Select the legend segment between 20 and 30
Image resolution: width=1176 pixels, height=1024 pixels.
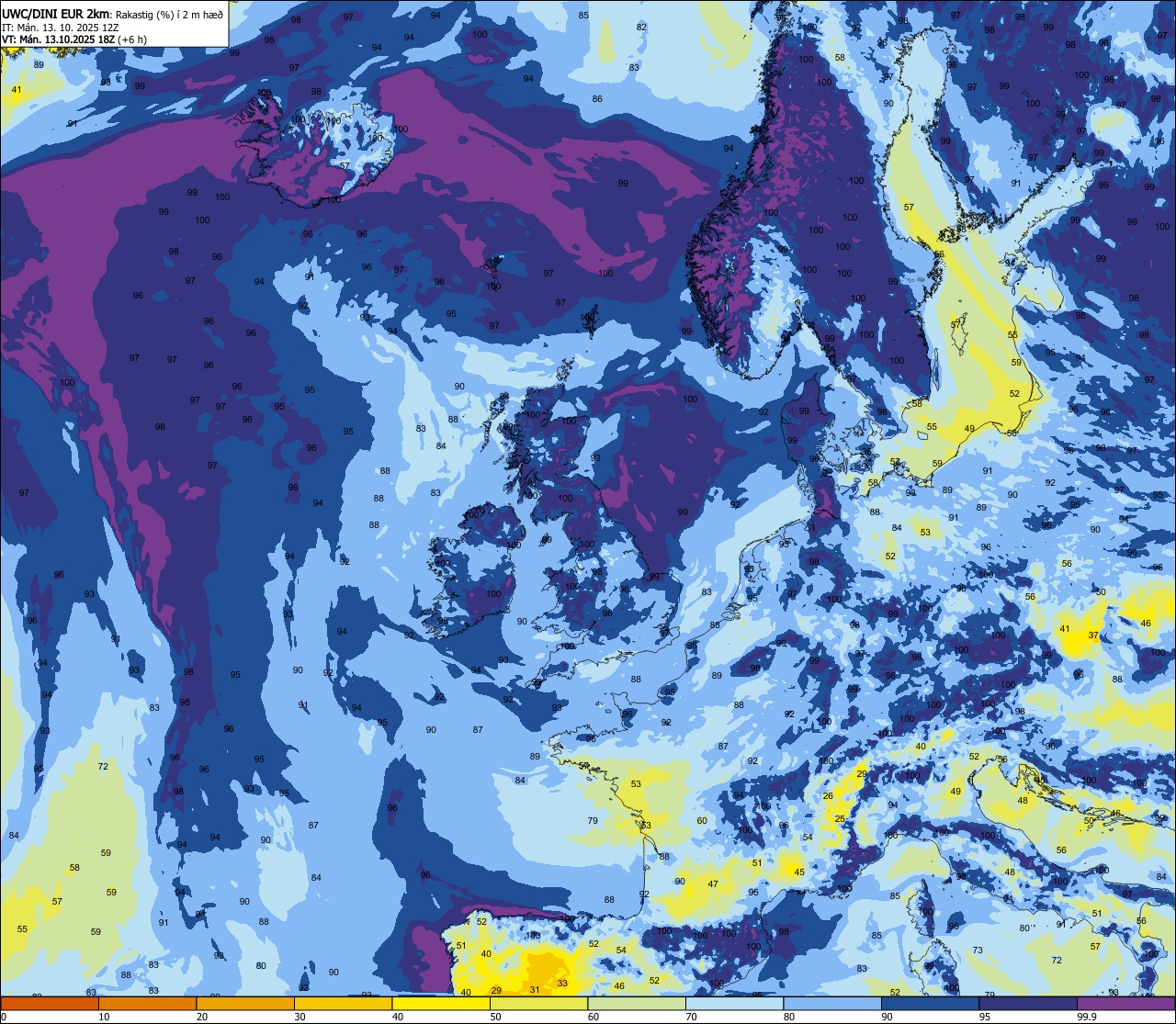(245, 1003)
